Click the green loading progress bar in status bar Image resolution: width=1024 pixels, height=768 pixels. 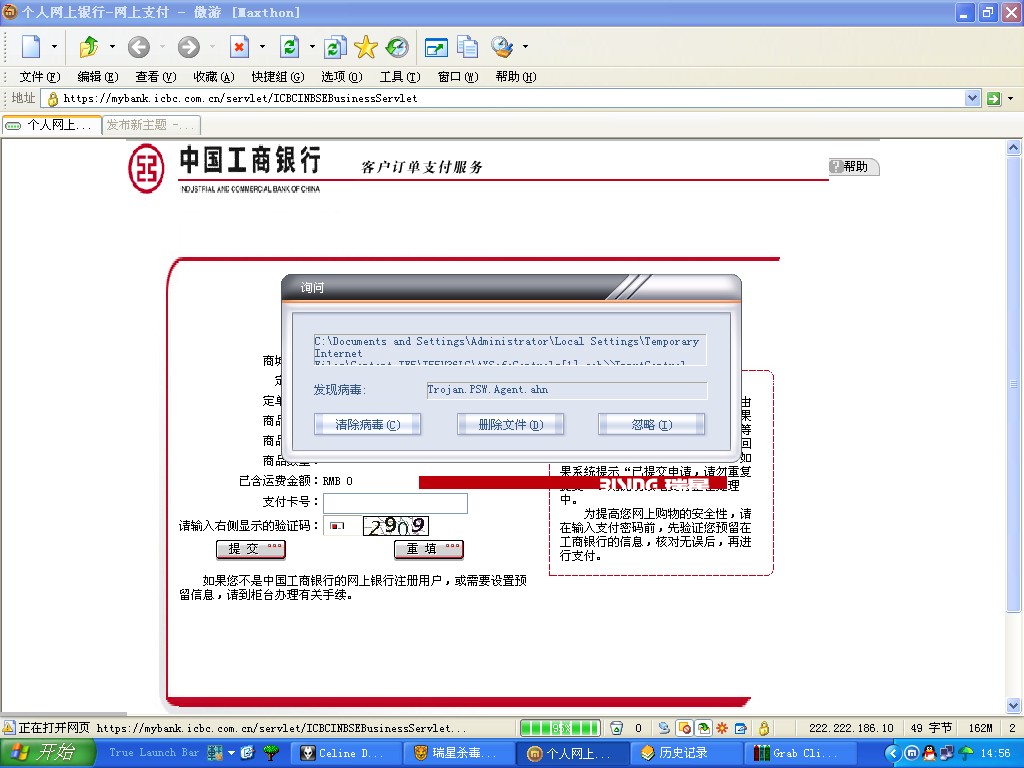click(560, 728)
